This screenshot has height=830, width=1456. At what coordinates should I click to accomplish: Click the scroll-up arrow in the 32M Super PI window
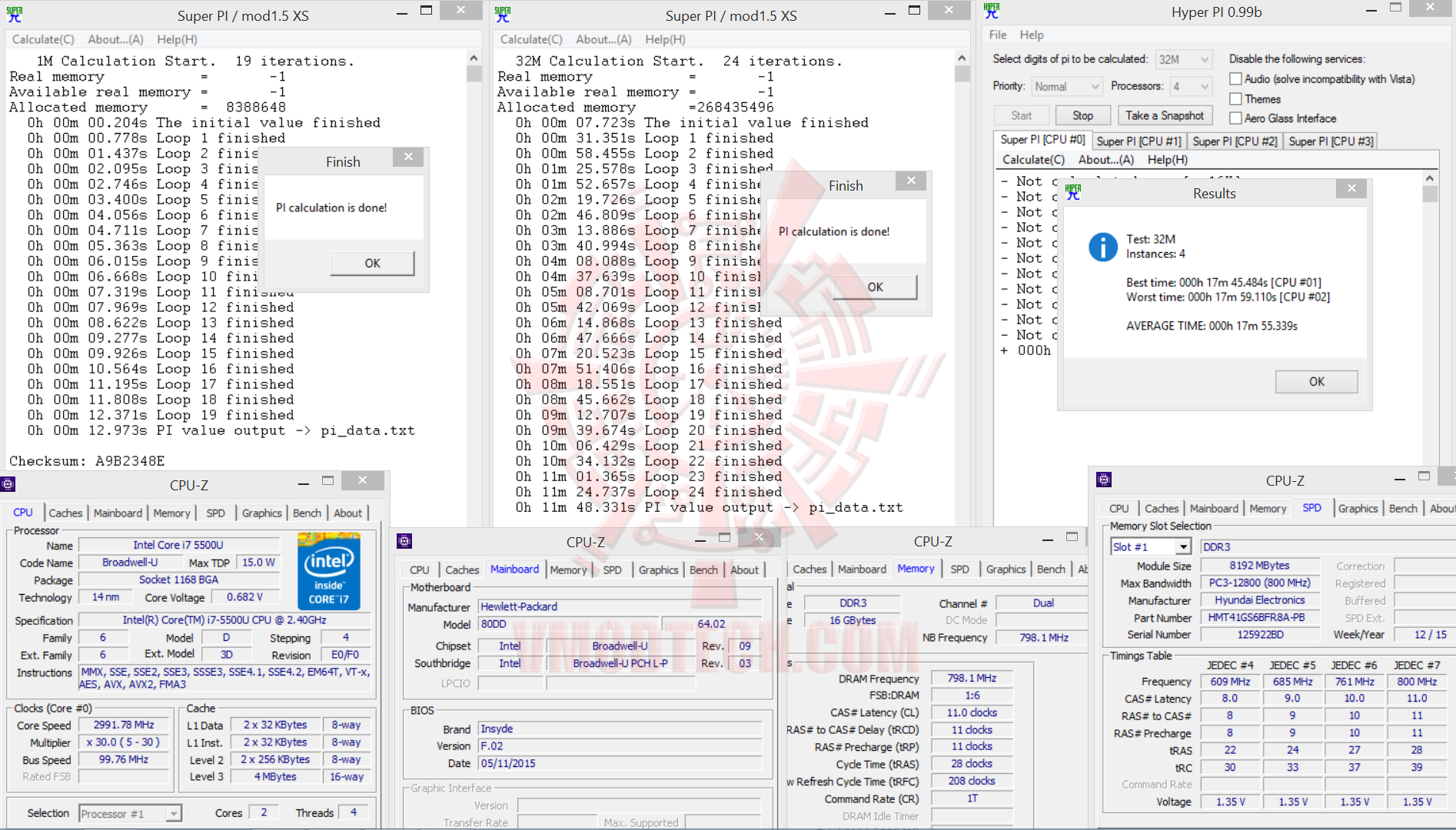click(962, 58)
